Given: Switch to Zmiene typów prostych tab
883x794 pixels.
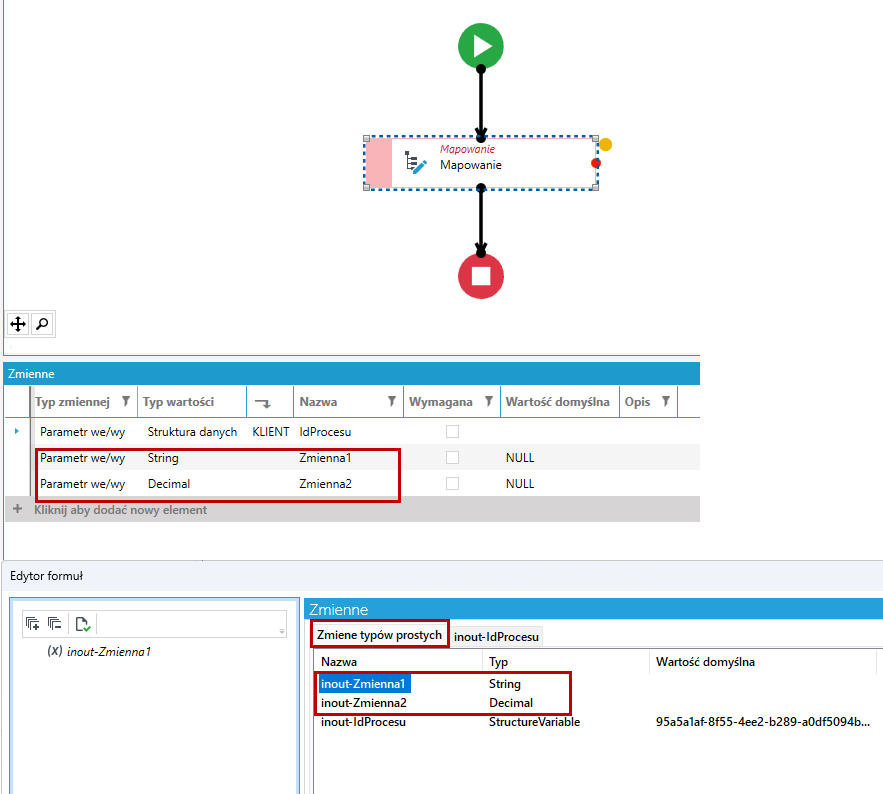Looking at the screenshot, I should click(380, 635).
